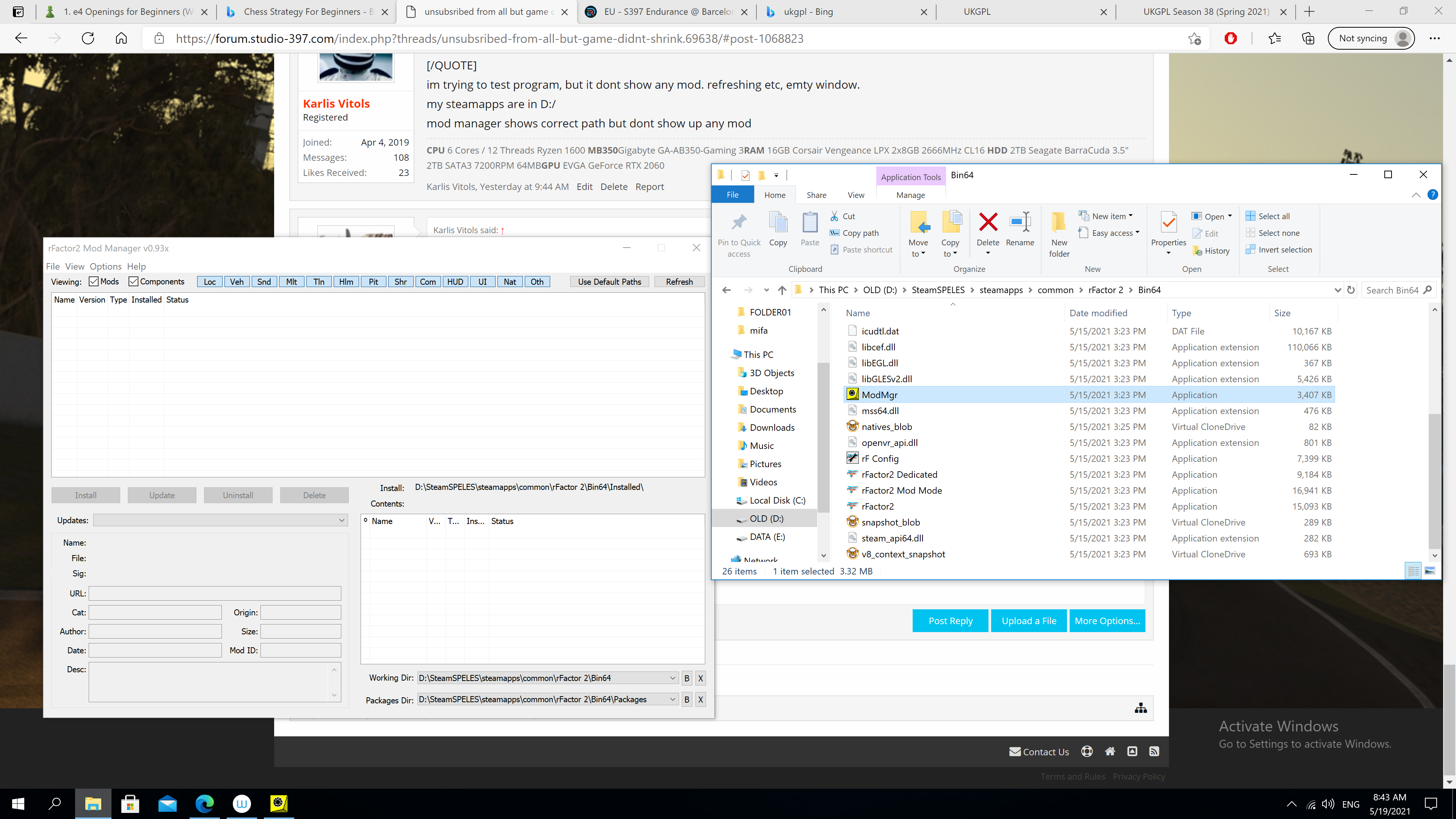Open Microsoft Store from taskbar
The height and width of the screenshot is (819, 1456).
130,803
